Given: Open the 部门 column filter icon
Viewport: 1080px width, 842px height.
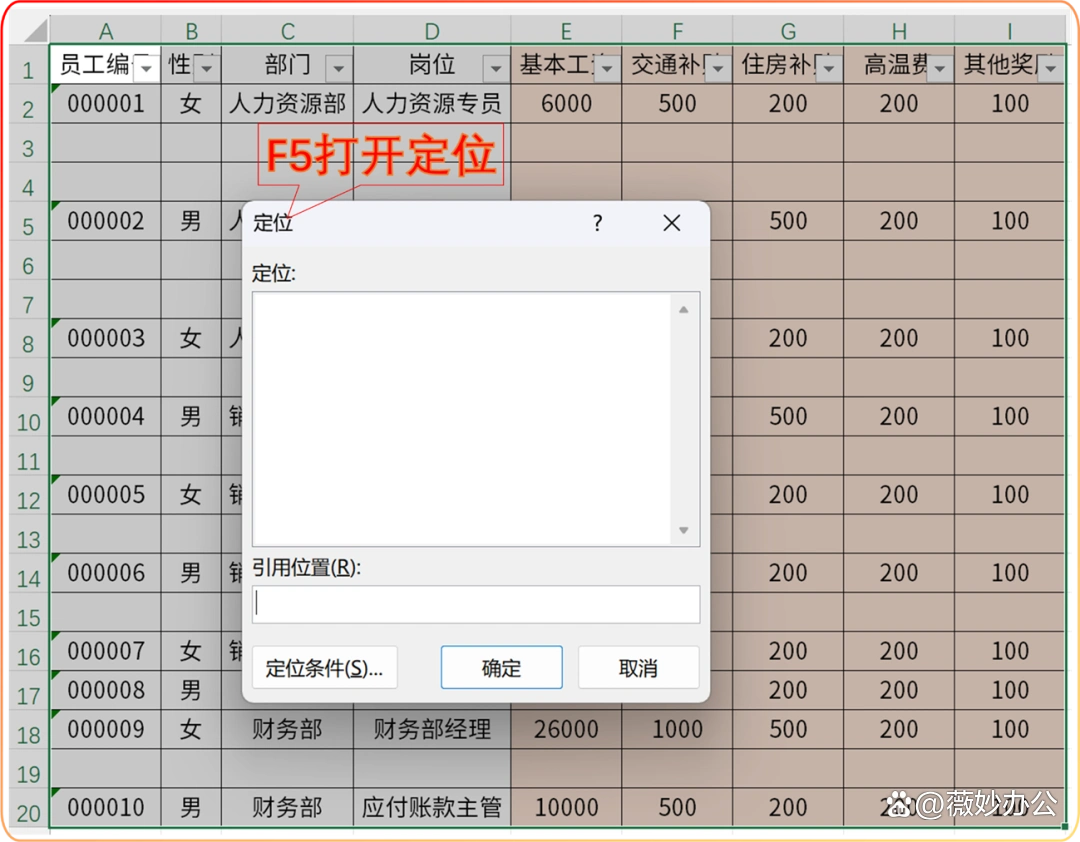Looking at the screenshot, I should click(339, 66).
